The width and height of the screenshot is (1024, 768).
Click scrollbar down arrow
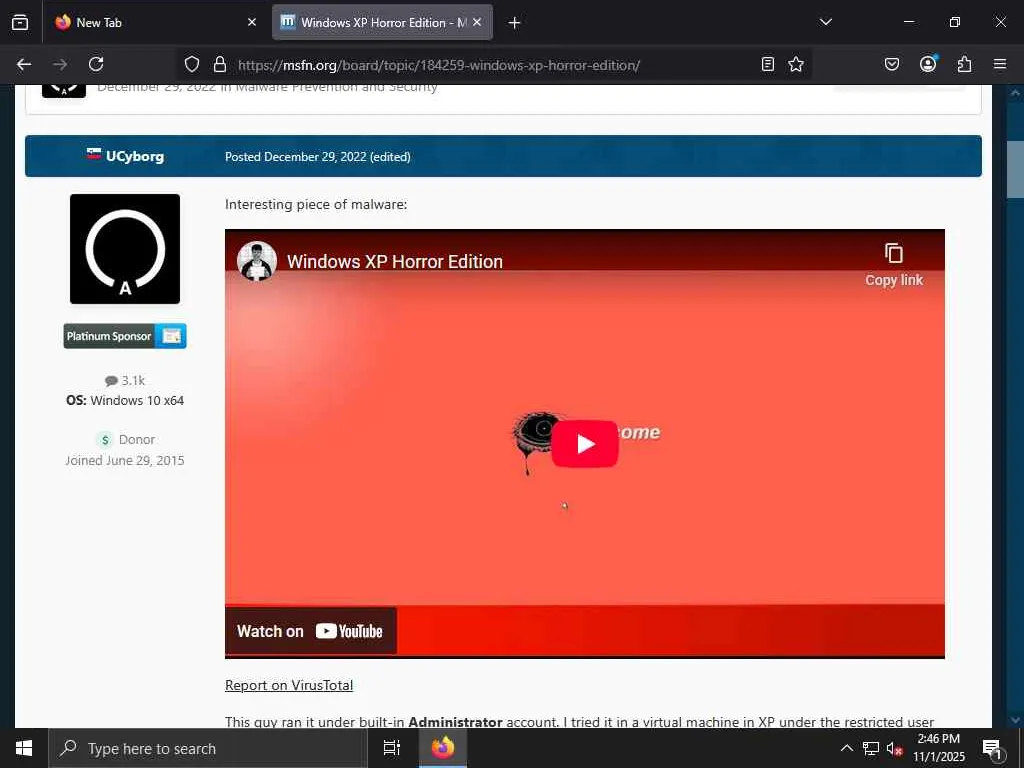pos(1015,720)
